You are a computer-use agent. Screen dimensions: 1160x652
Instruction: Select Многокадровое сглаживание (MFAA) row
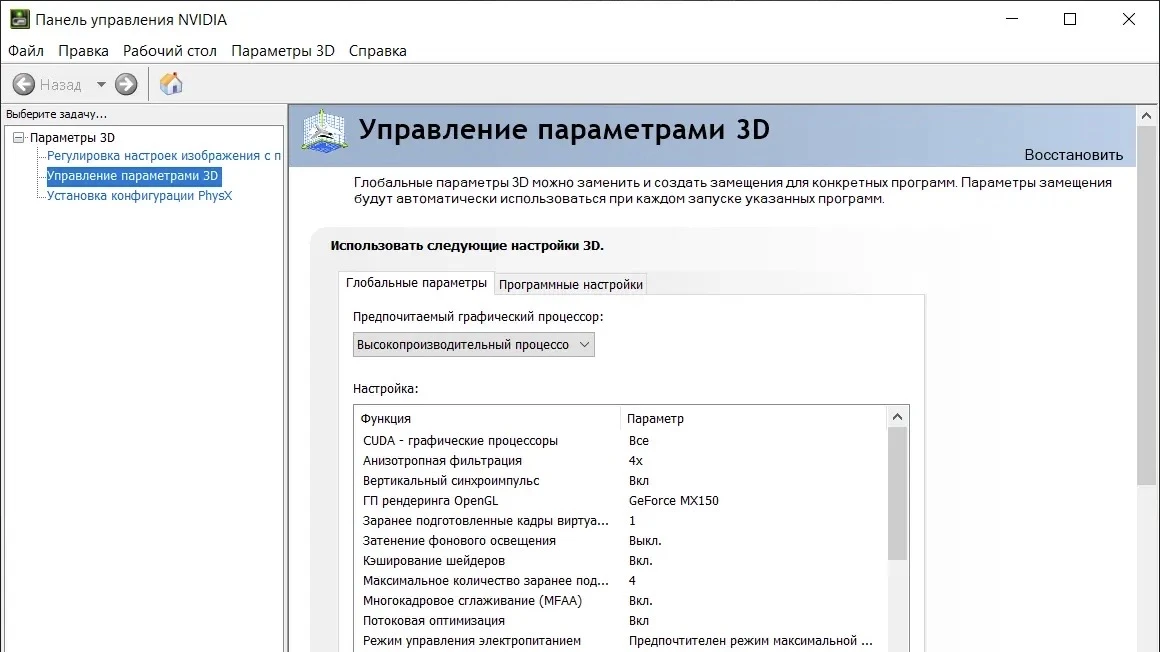pos(620,600)
